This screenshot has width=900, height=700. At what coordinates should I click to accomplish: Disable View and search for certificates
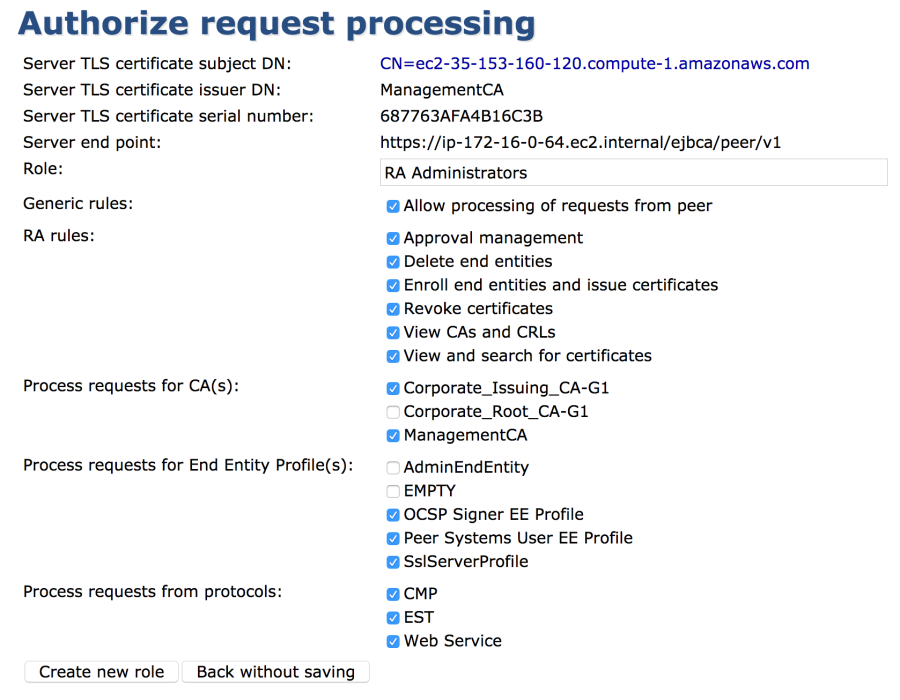pyautogui.click(x=393, y=356)
